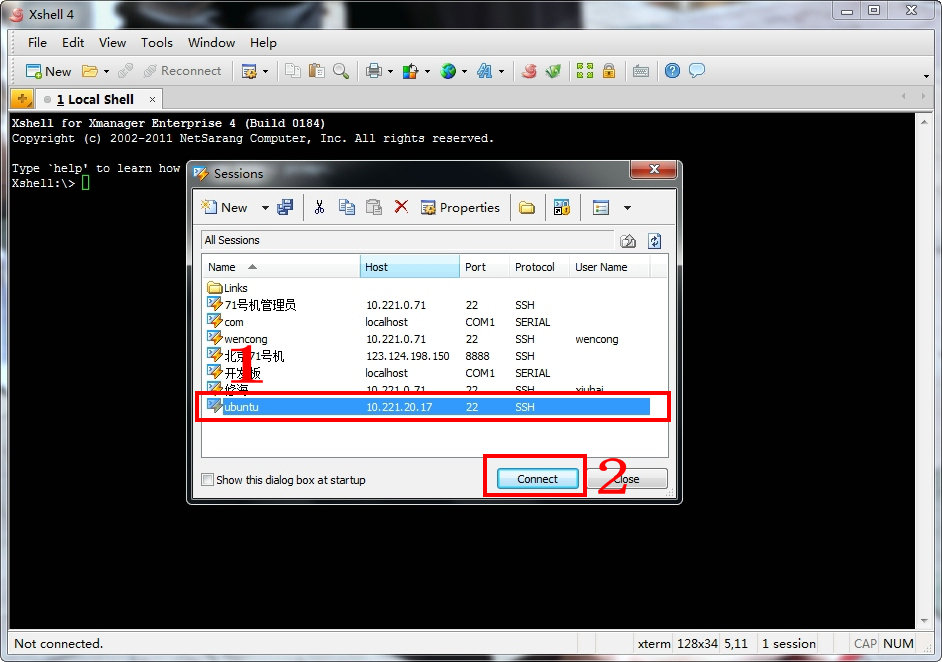Click the new folder icon in Sessions dialog

[x=527, y=208]
